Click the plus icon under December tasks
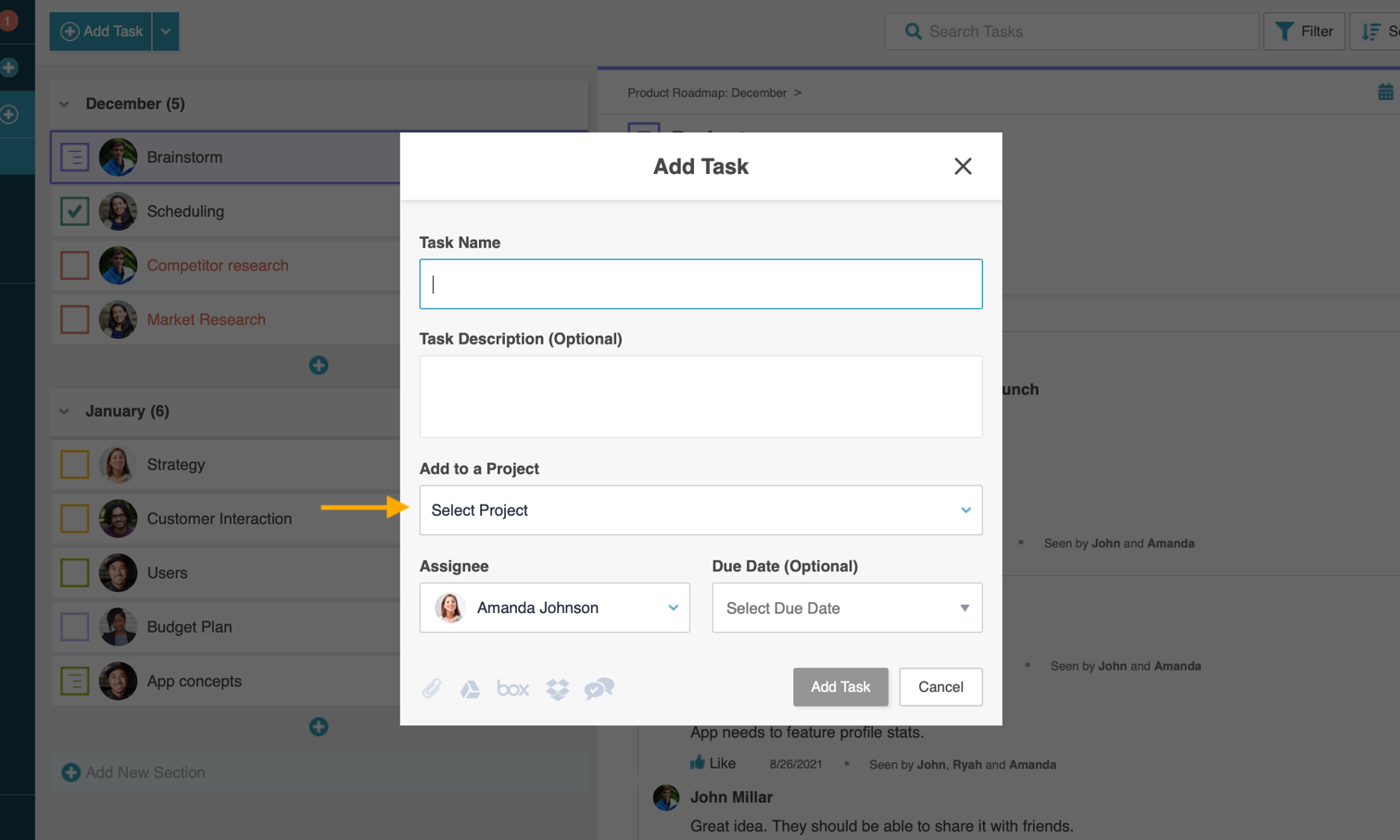1400x840 pixels. coord(319,365)
